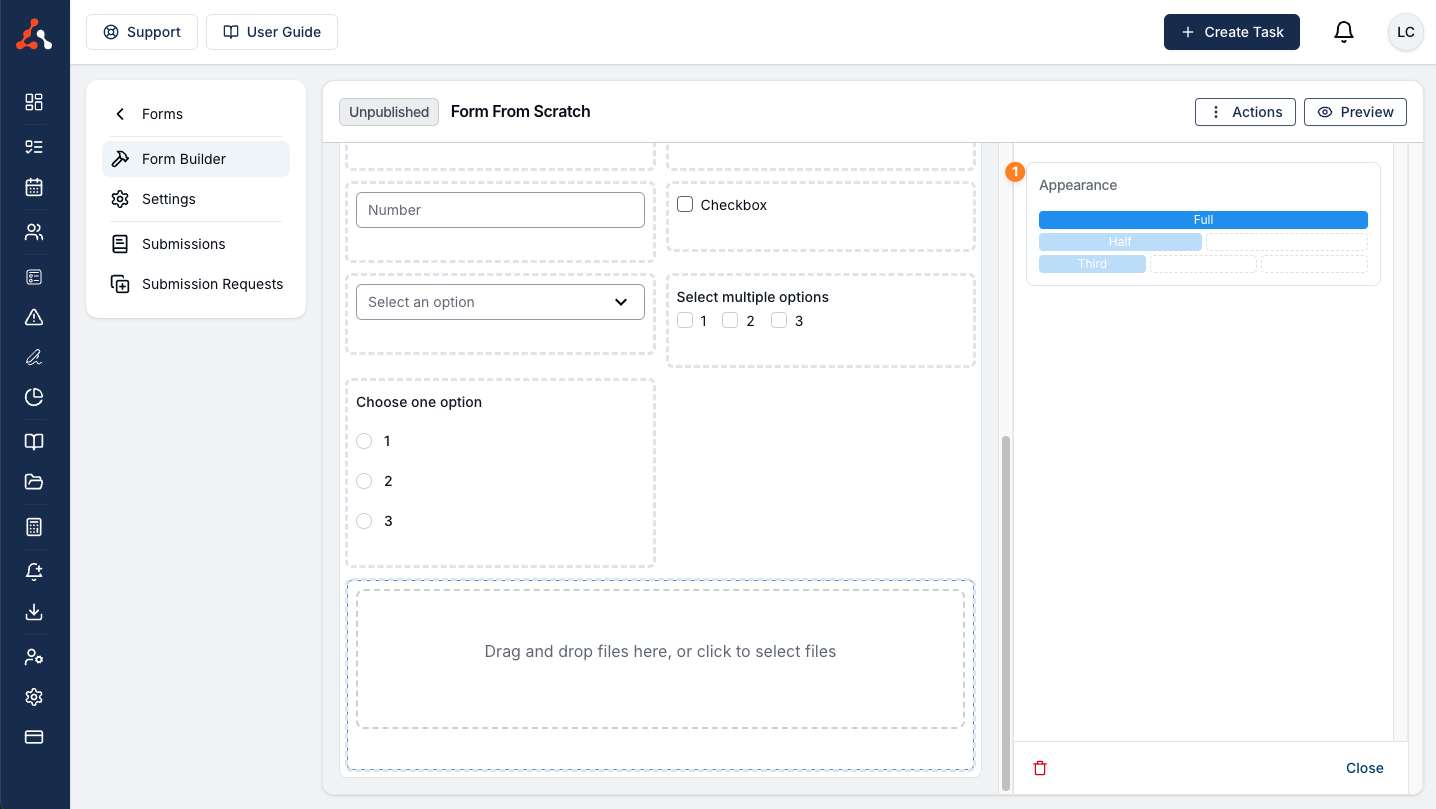Viewport: 1436px width, 809px height.
Task: Set field width to Half
Action: point(1120,242)
